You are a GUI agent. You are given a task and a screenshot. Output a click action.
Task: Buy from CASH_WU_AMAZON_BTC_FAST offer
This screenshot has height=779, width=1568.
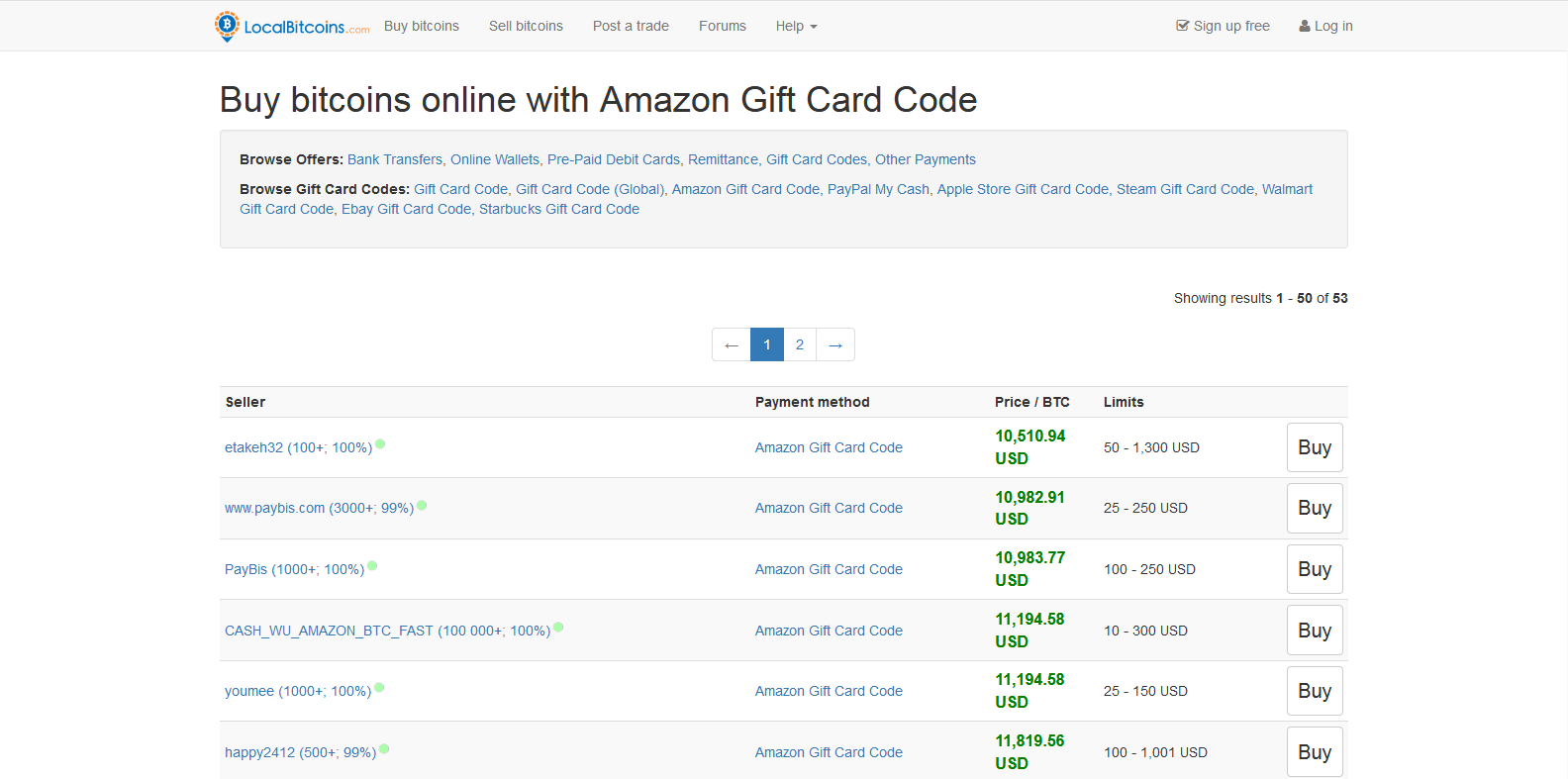[x=1315, y=631]
